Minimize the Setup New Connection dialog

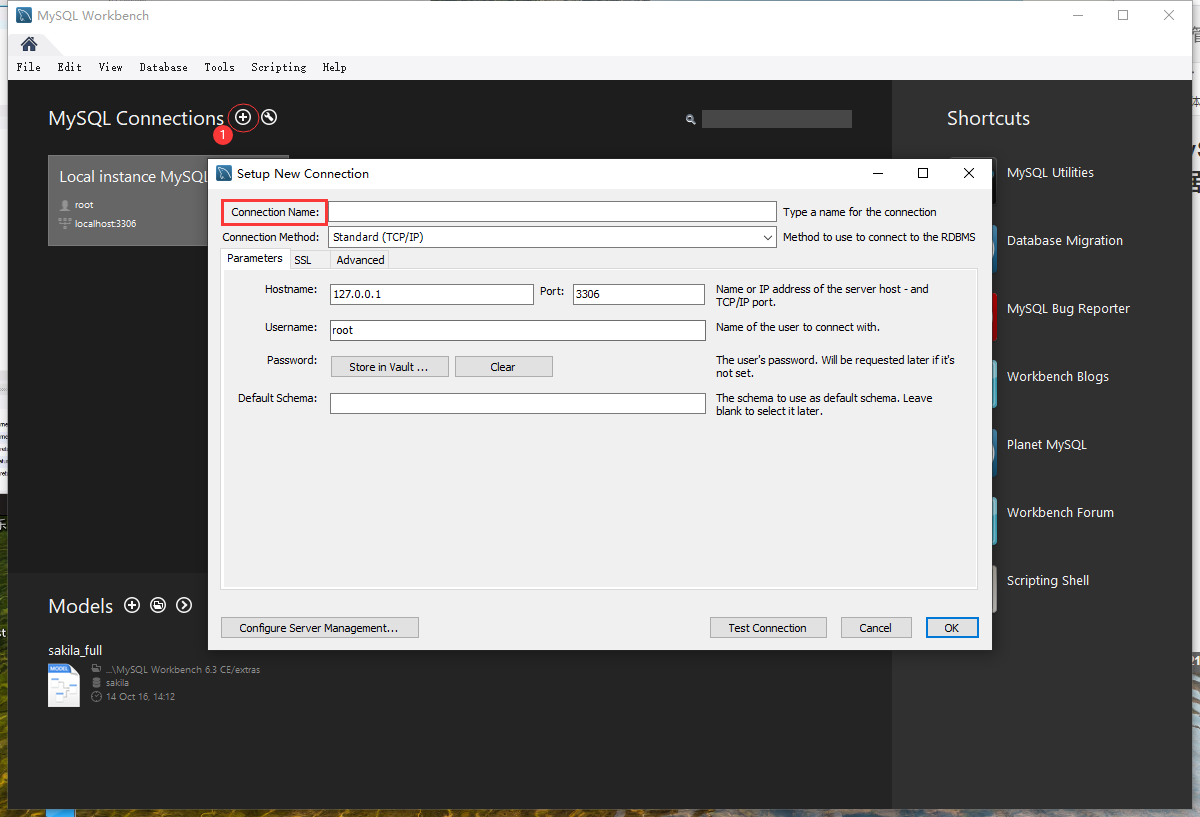(x=877, y=173)
